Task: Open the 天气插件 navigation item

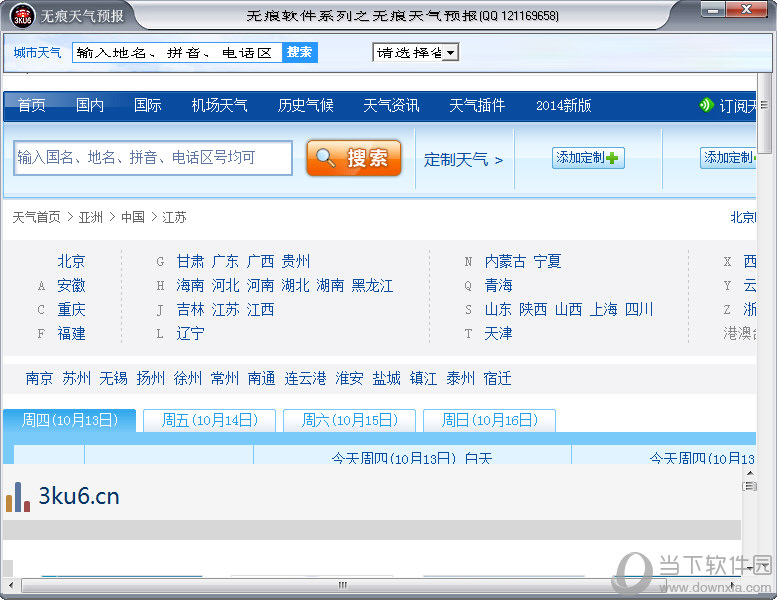Action: [477, 105]
